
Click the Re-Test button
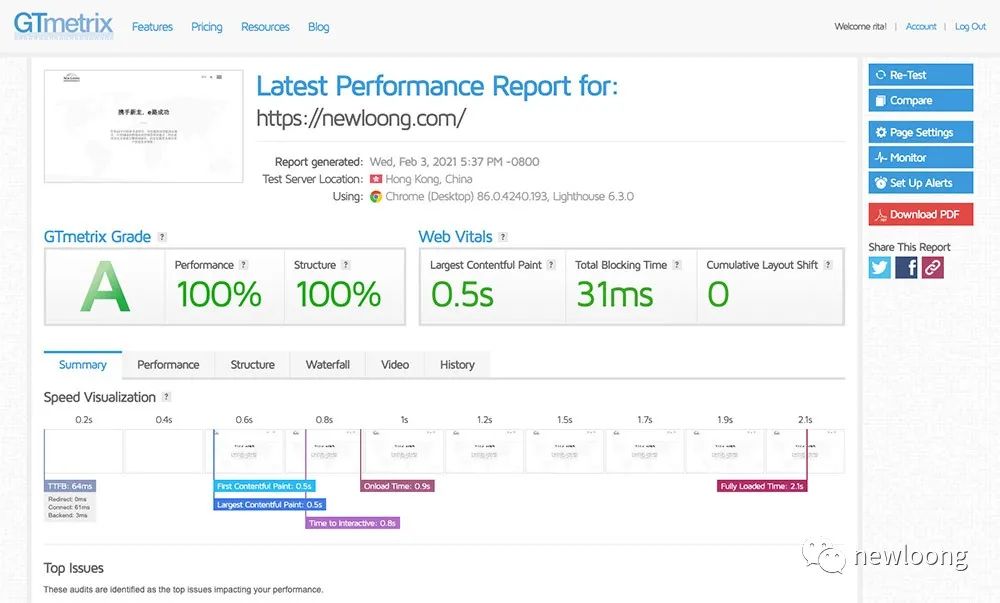[920, 75]
